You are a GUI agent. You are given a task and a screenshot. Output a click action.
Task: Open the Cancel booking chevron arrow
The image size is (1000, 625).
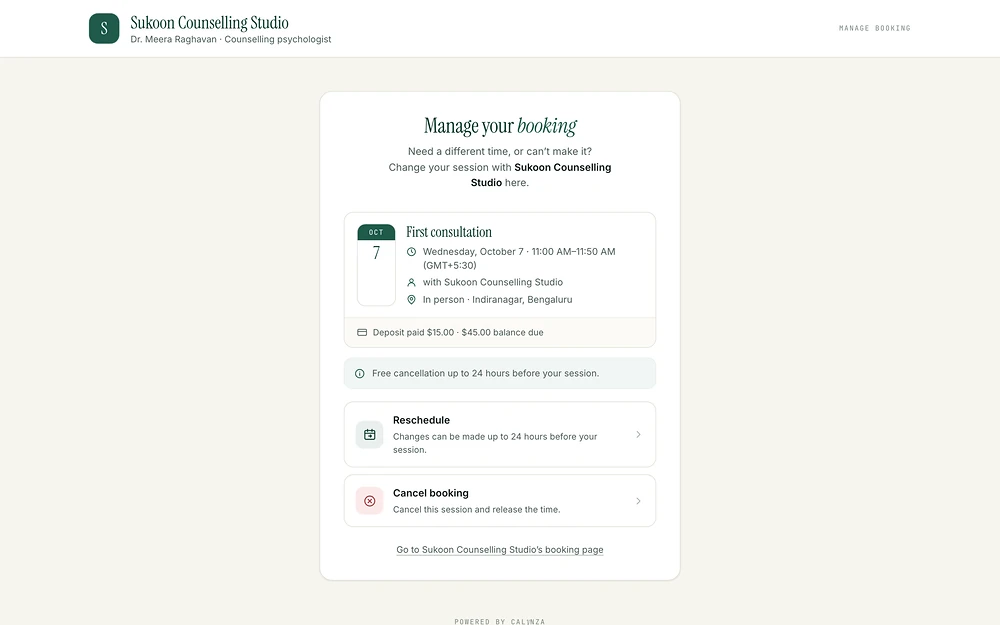click(638, 501)
